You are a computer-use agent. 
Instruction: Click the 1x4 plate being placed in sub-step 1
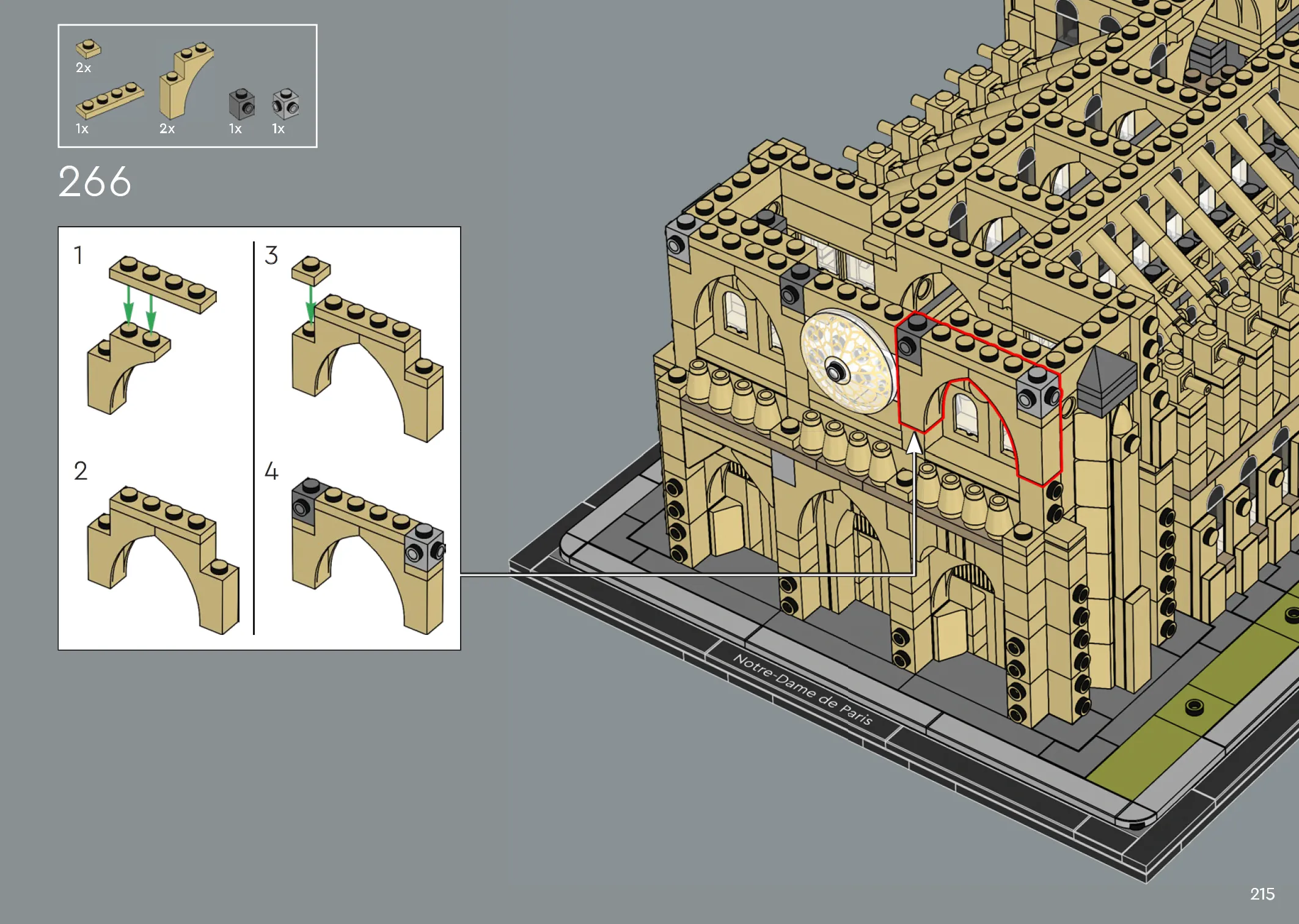pyautogui.click(x=163, y=285)
